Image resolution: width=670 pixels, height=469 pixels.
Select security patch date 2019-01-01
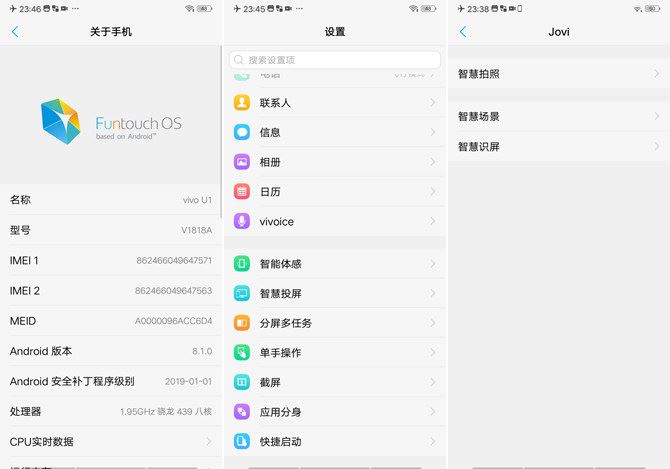click(x=188, y=381)
